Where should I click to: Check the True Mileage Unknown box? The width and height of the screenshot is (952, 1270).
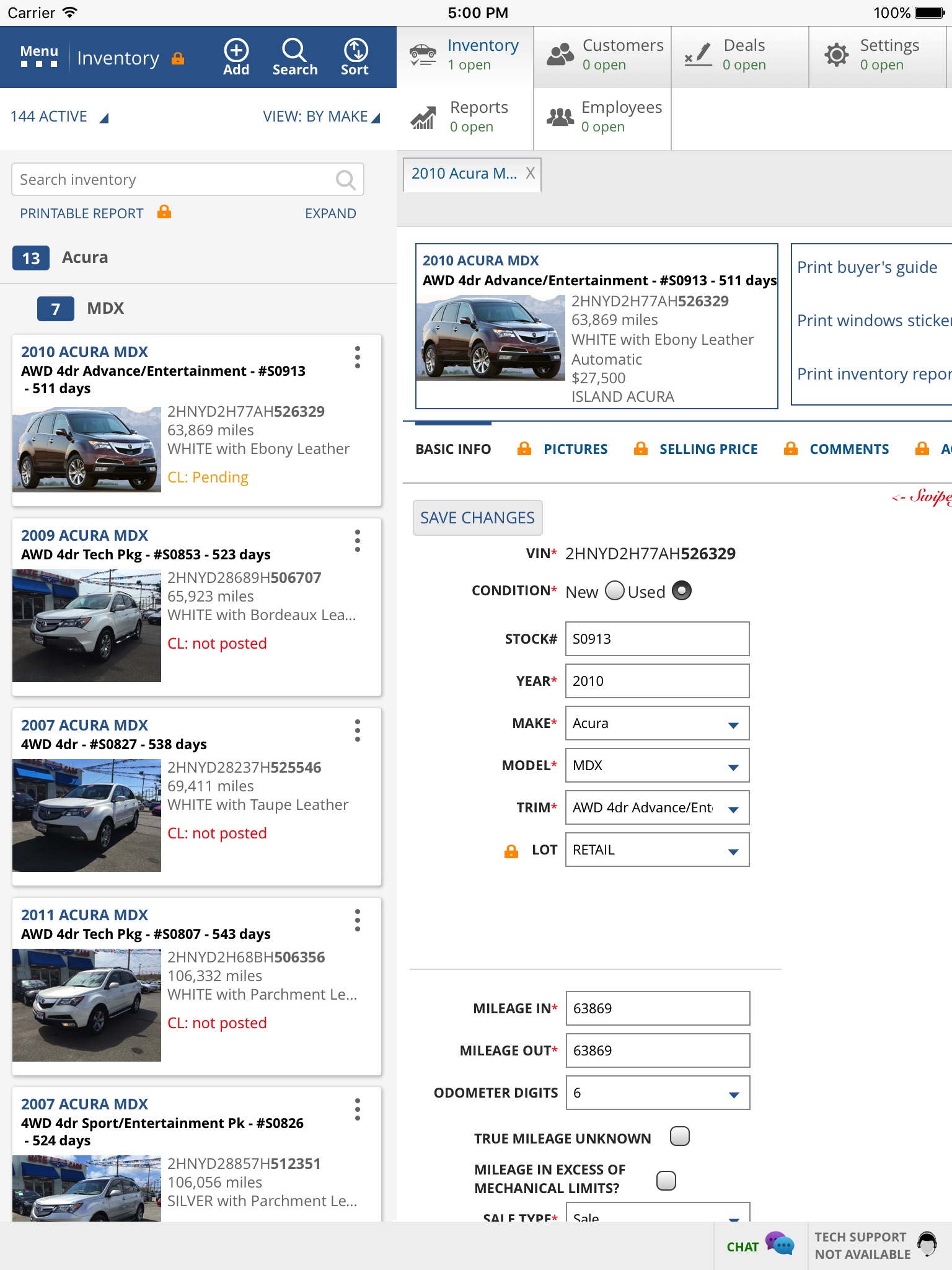coord(680,1136)
